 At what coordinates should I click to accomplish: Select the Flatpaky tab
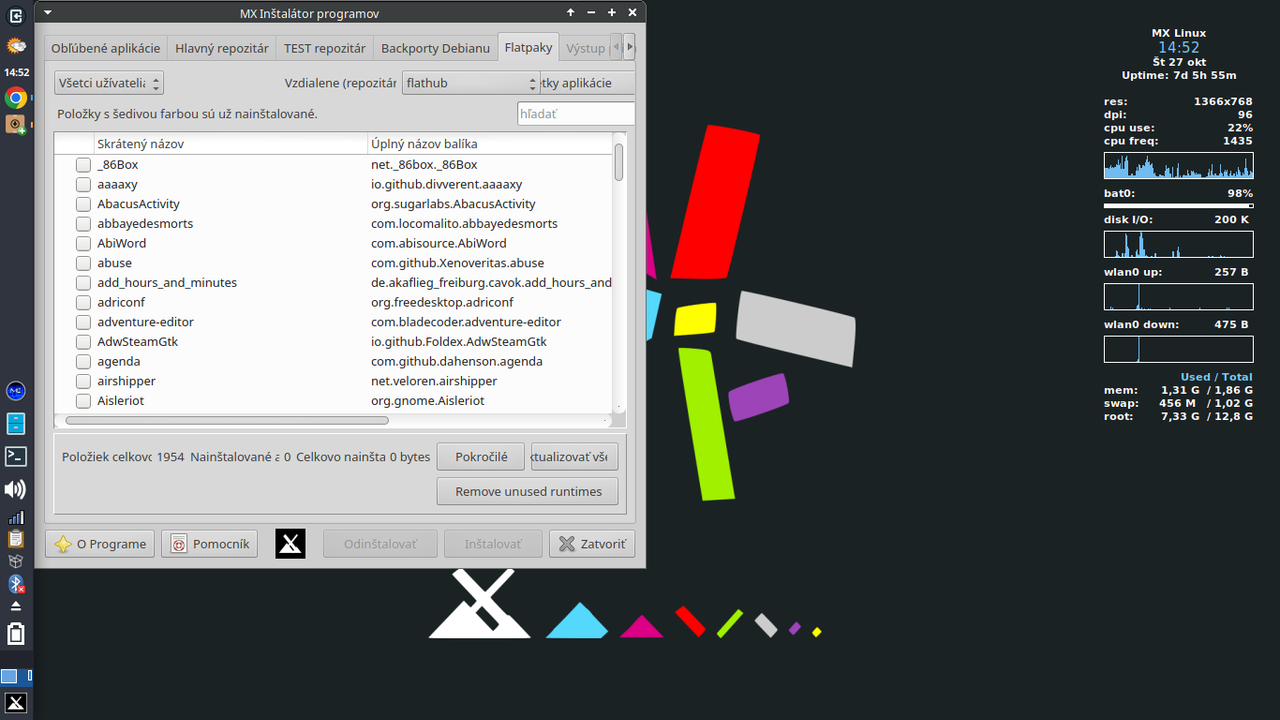click(528, 47)
